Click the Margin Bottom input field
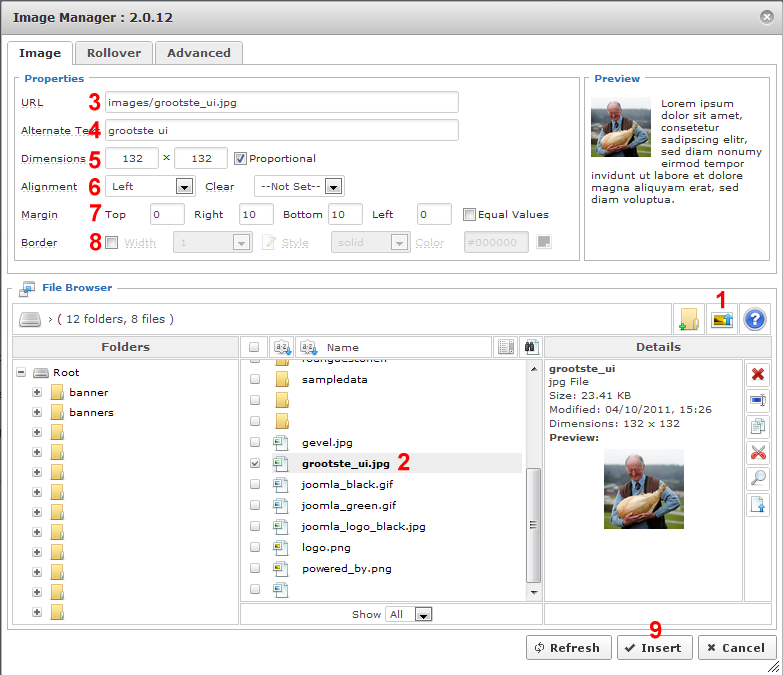The height and width of the screenshot is (675, 783). tap(345, 214)
